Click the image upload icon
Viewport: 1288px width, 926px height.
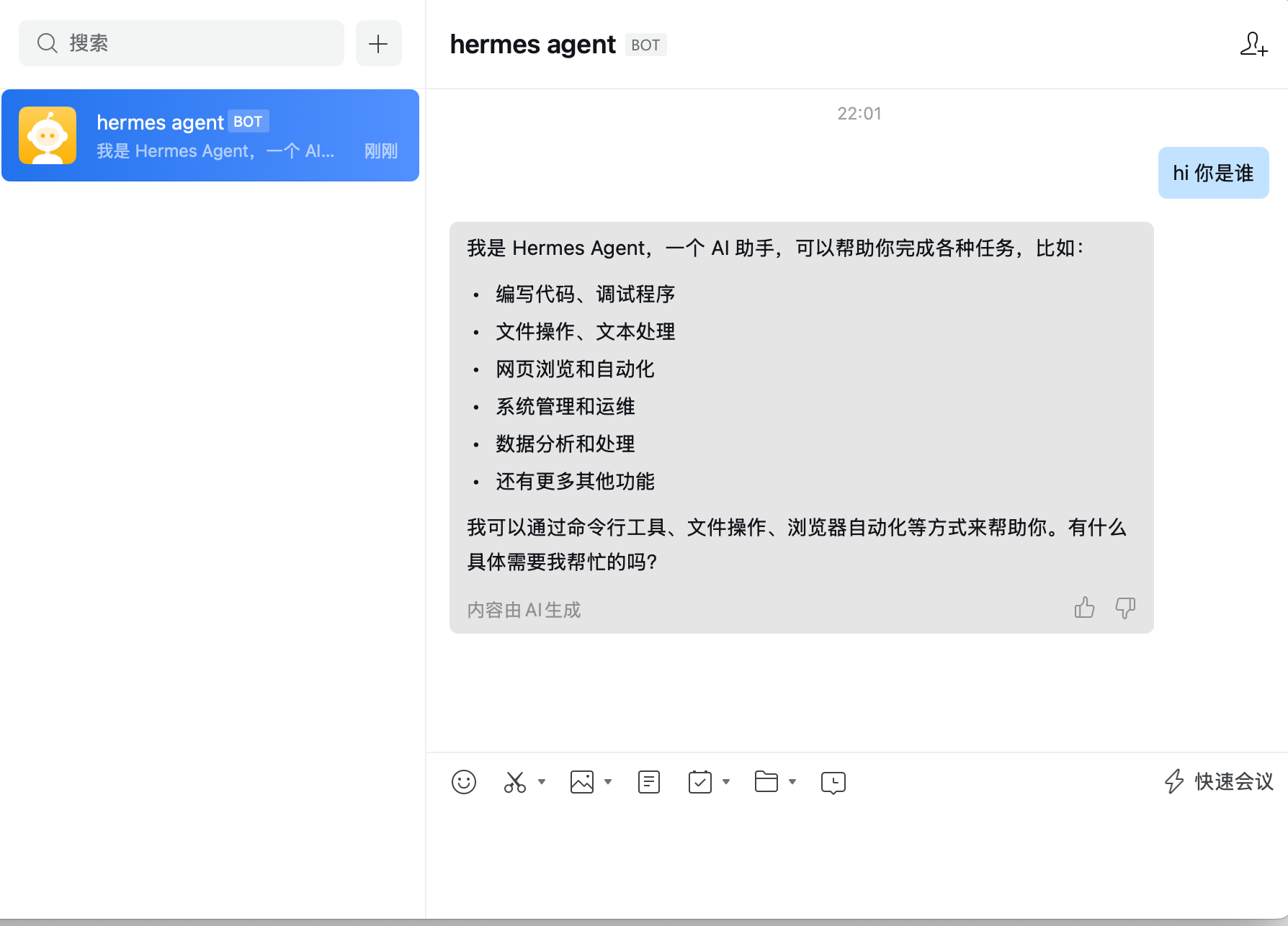[x=581, y=782]
